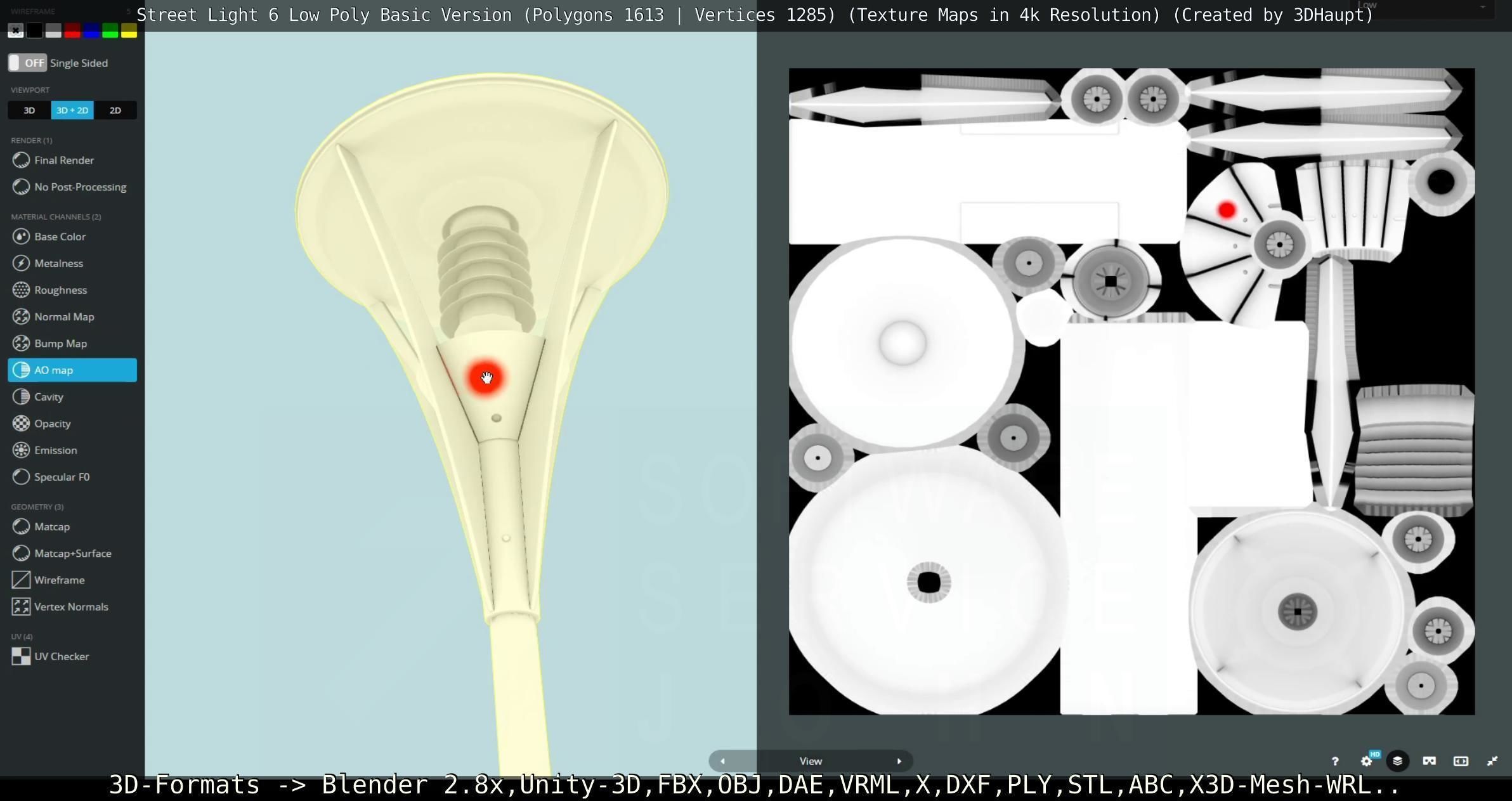Image resolution: width=1512 pixels, height=801 pixels.
Task: Click the red dot on the UV map
Action: tap(1227, 210)
